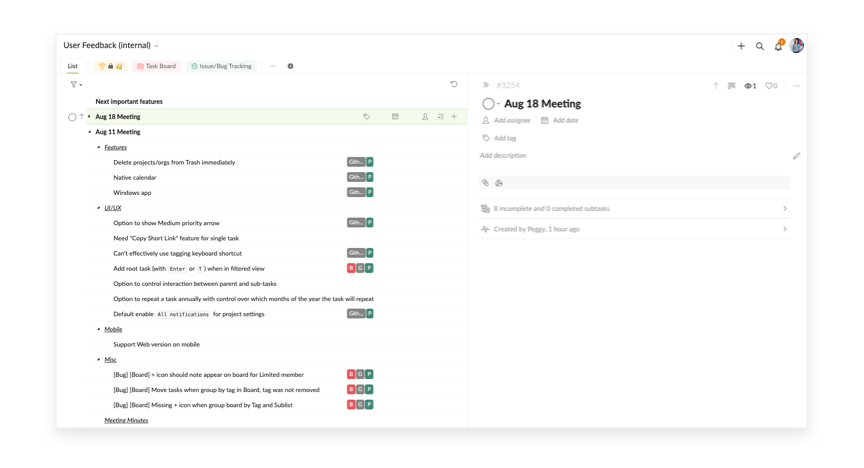This screenshot has height=468, width=864.
Task: Mark Aug 18 Meeting complete in the detail pane
Action: click(x=488, y=104)
